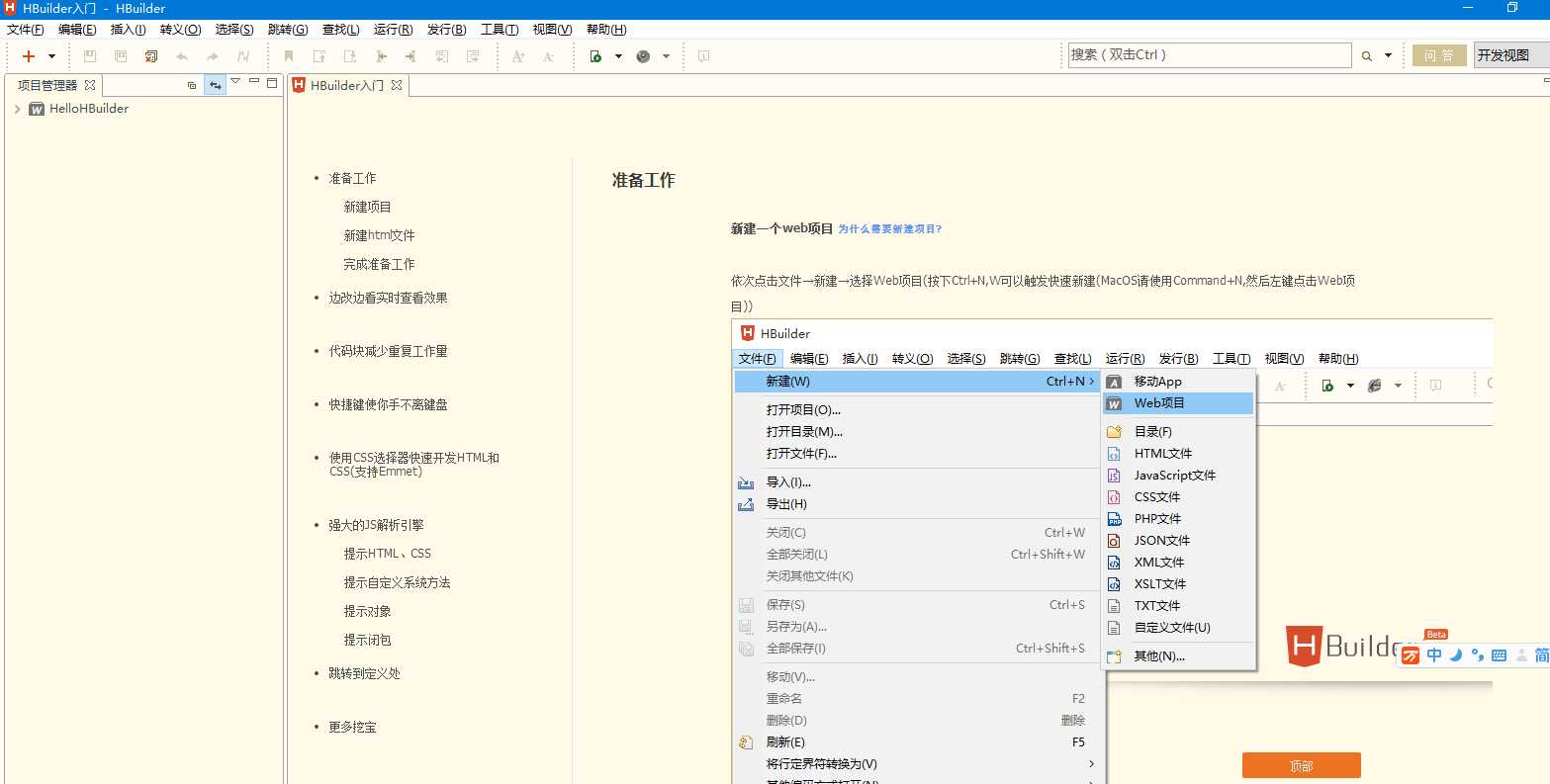Click the Sogou input method tray icon
Screen dimensions: 1550x784
coord(1410,655)
